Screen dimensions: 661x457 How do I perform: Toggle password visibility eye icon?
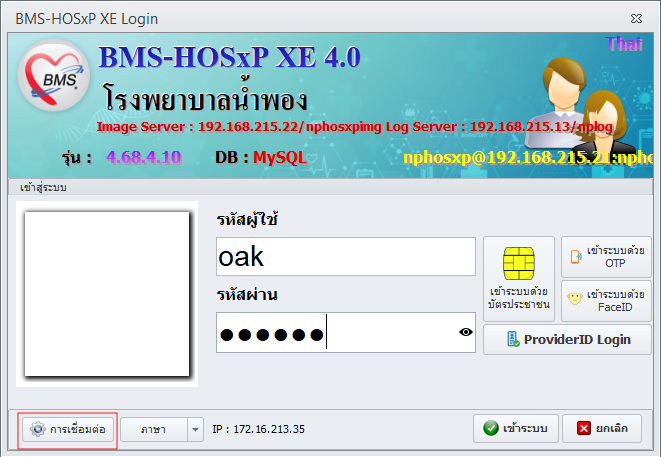[x=465, y=332]
